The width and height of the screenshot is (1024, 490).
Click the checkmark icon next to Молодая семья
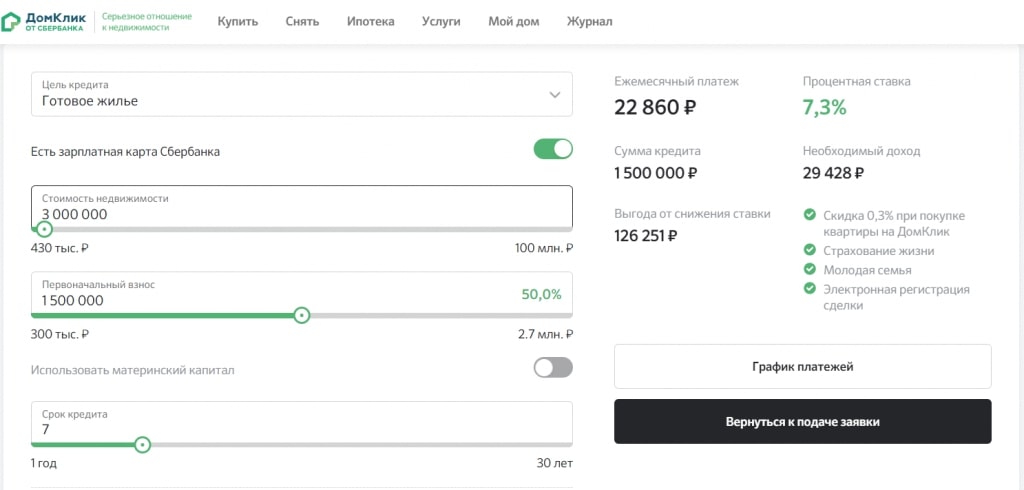810,270
